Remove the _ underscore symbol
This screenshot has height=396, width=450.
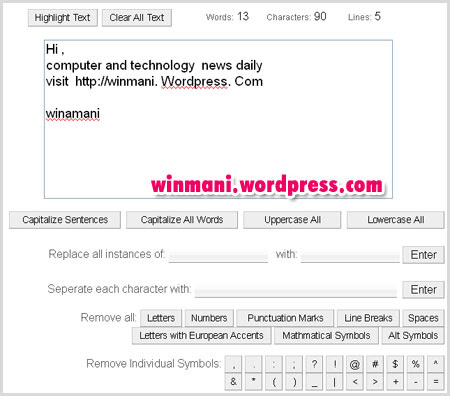coord(314,381)
